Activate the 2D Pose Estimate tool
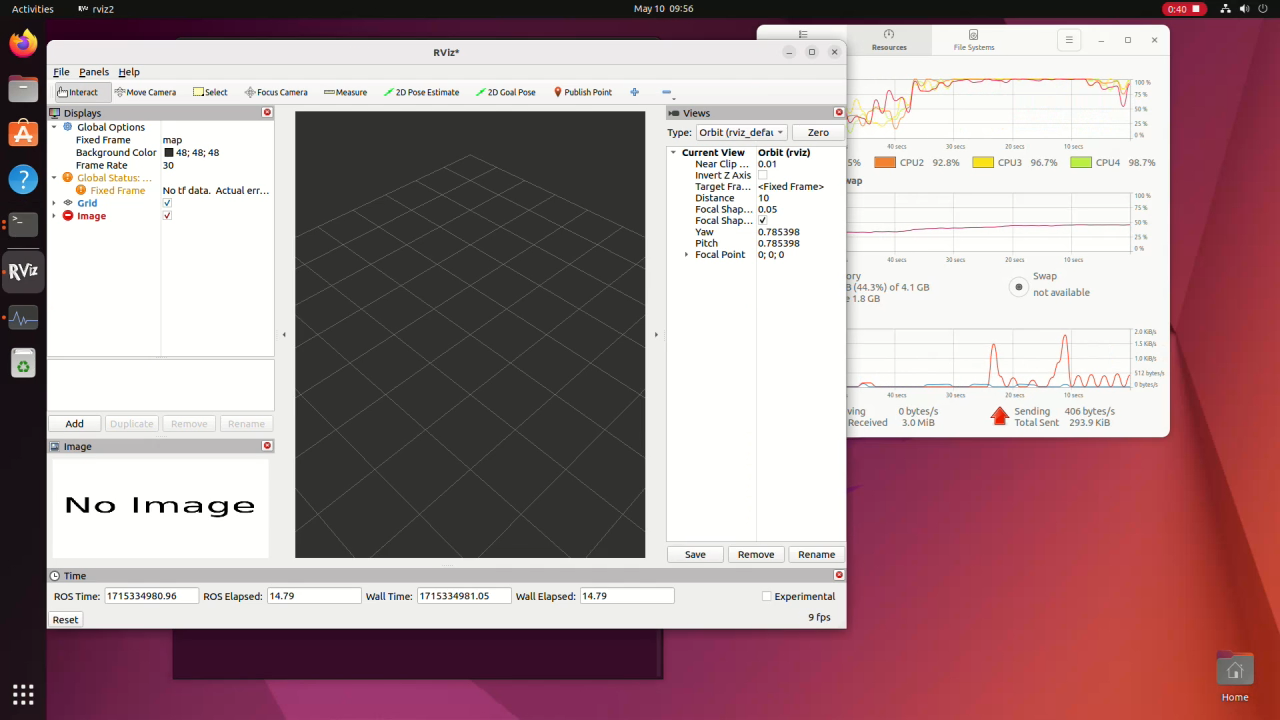This screenshot has height=720, width=1280. [421, 92]
